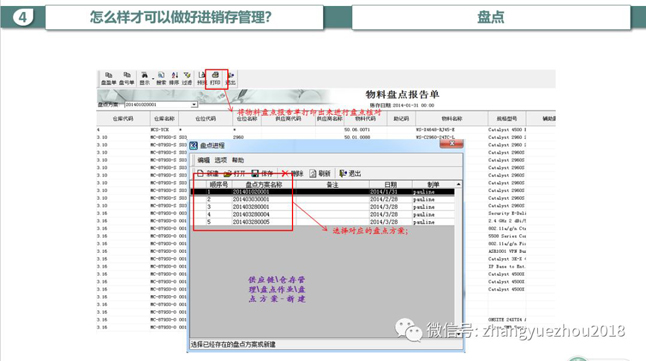Click the 规格型号 column header
The height and width of the screenshot is (361, 646).
[x=507, y=119]
